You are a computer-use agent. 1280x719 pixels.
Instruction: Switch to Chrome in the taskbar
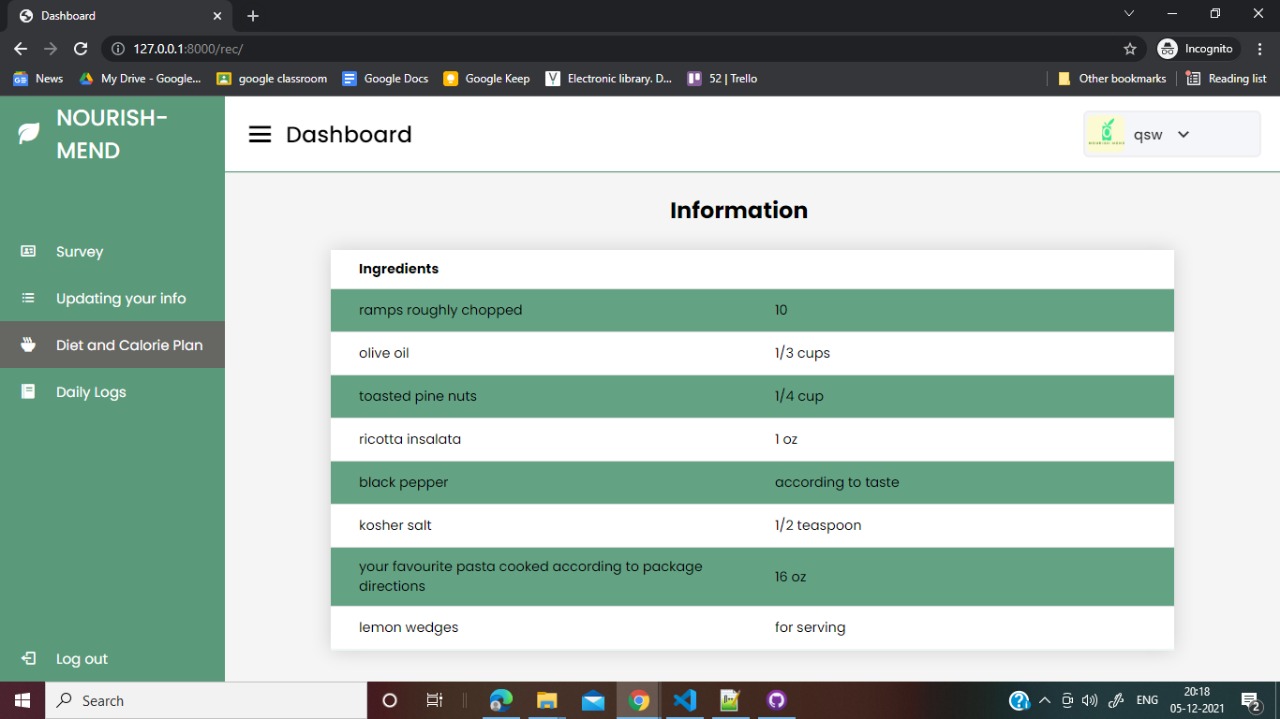click(639, 700)
